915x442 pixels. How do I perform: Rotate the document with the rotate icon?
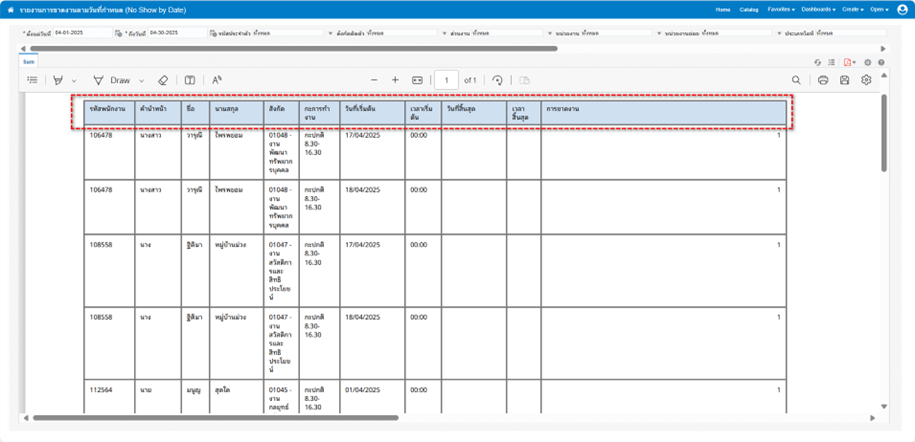[497, 80]
